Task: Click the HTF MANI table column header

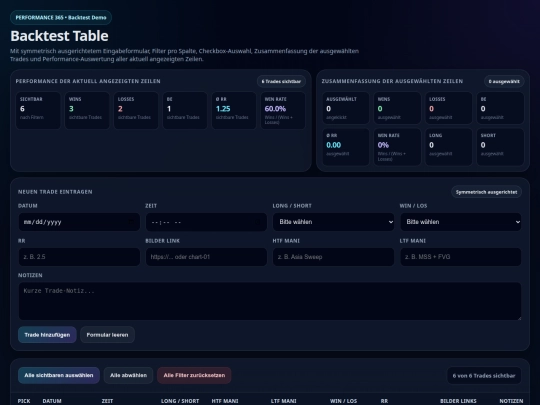Action: point(225,401)
